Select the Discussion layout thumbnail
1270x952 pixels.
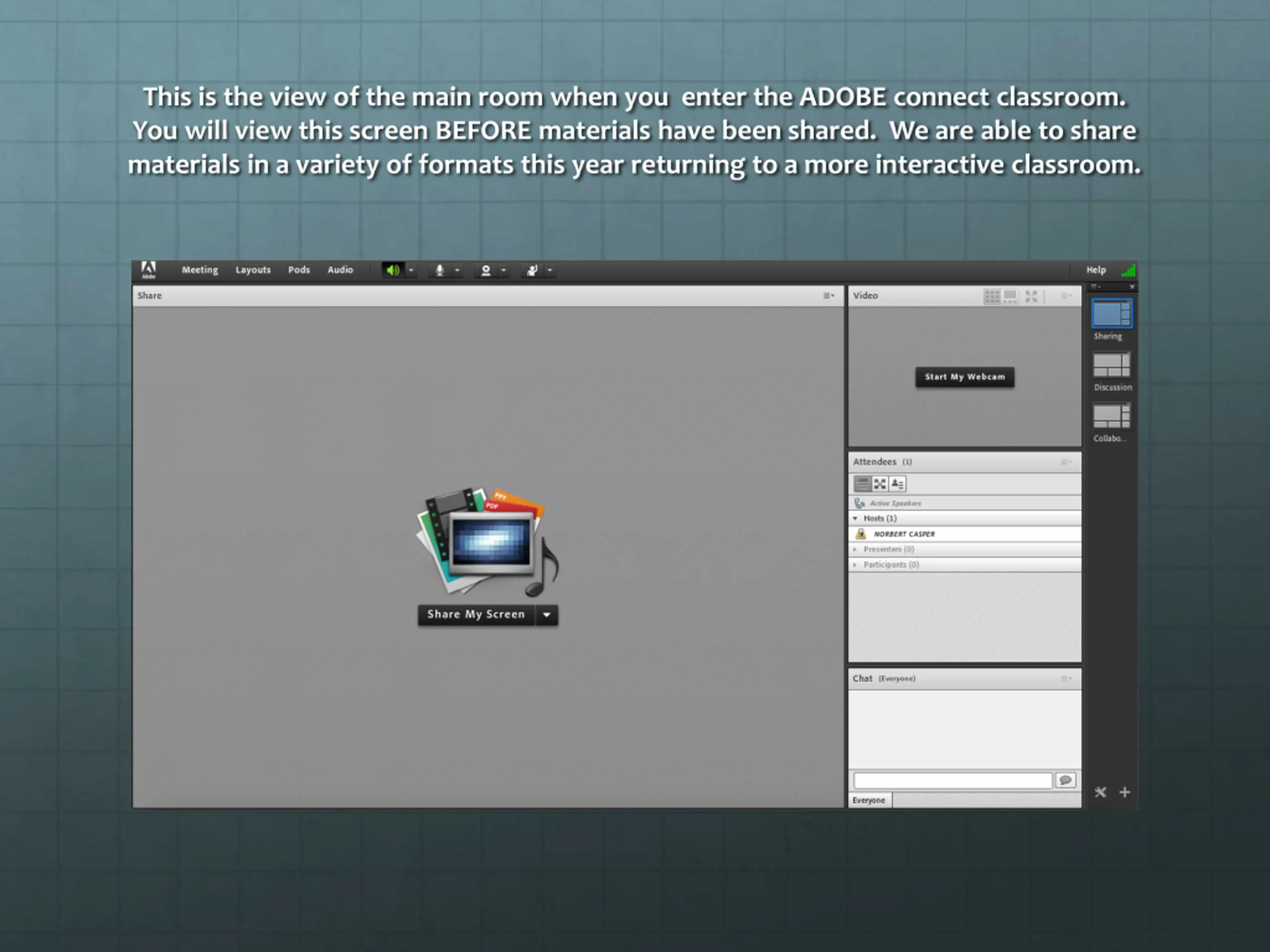point(1112,365)
